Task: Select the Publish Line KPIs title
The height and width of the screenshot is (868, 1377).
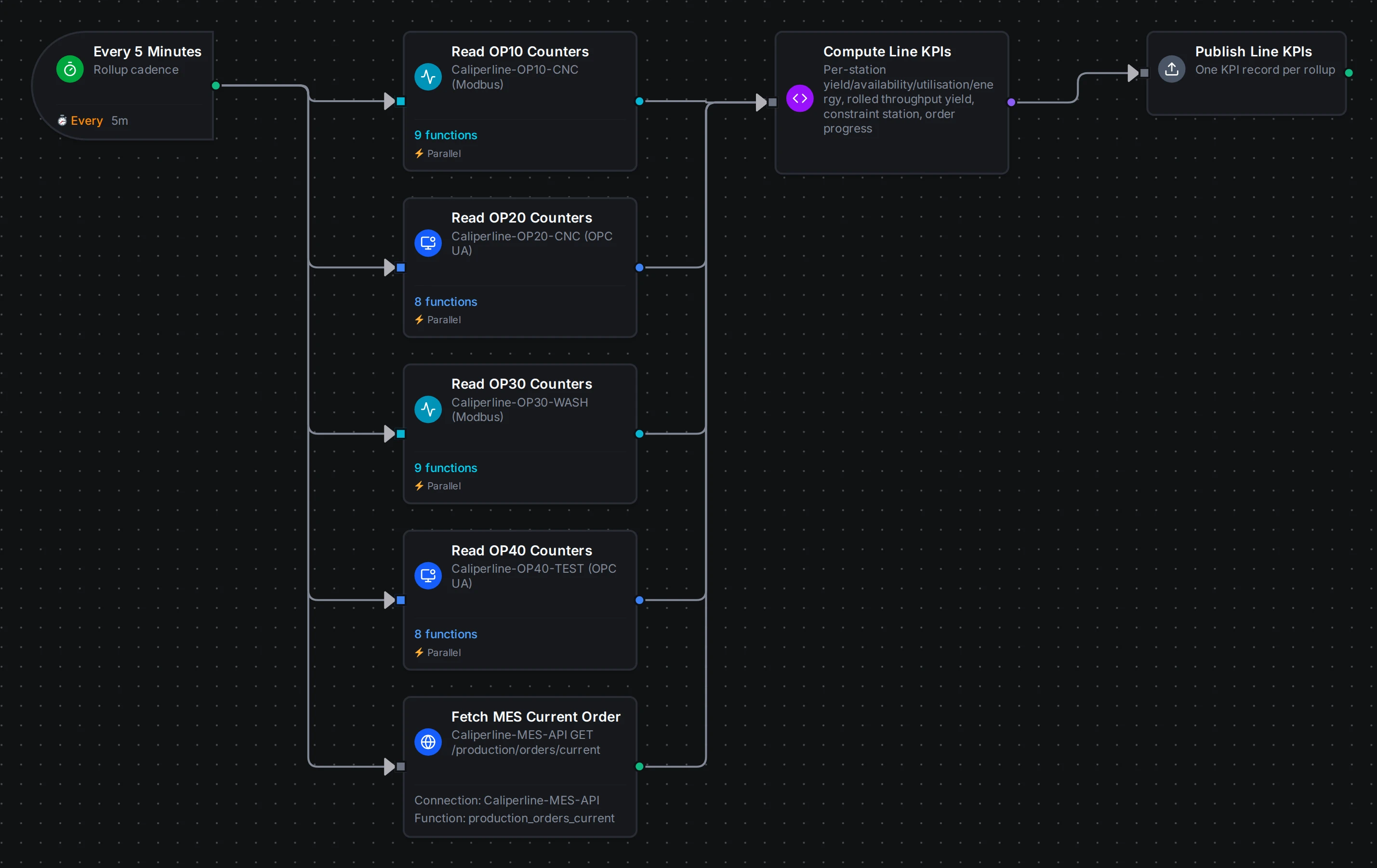Action: click(1254, 52)
